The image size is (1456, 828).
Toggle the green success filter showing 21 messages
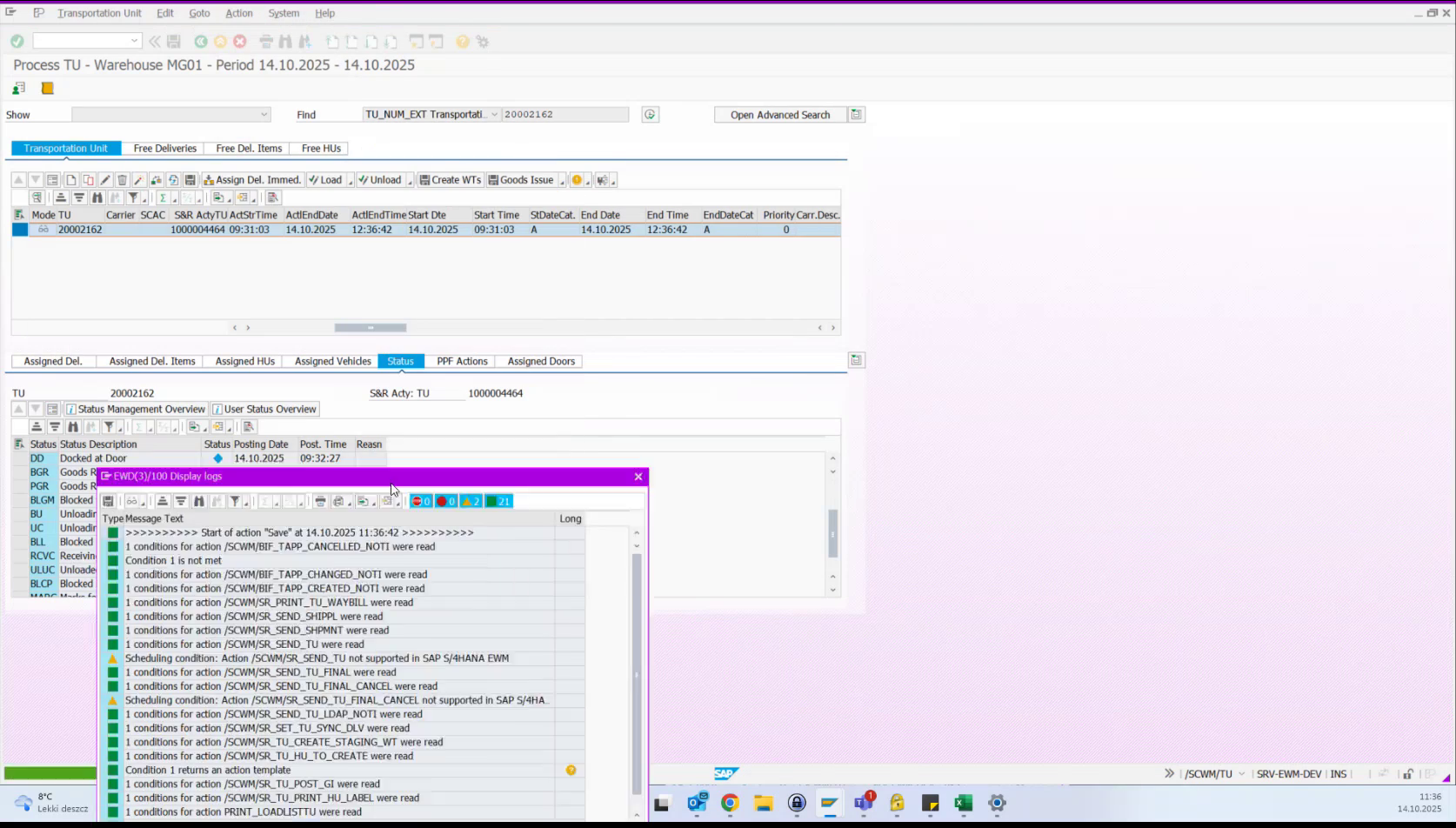pyautogui.click(x=498, y=501)
